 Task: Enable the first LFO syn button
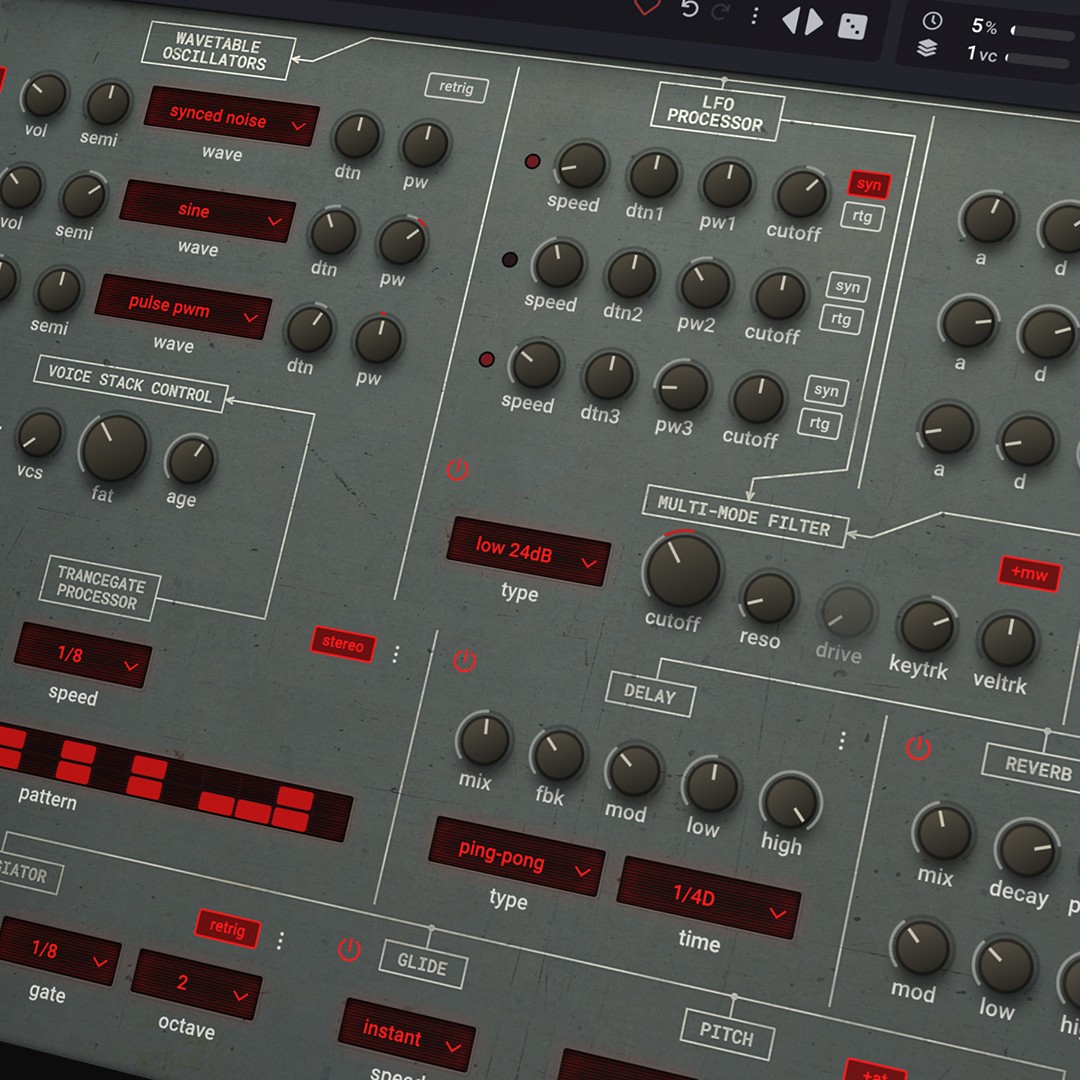(x=869, y=185)
